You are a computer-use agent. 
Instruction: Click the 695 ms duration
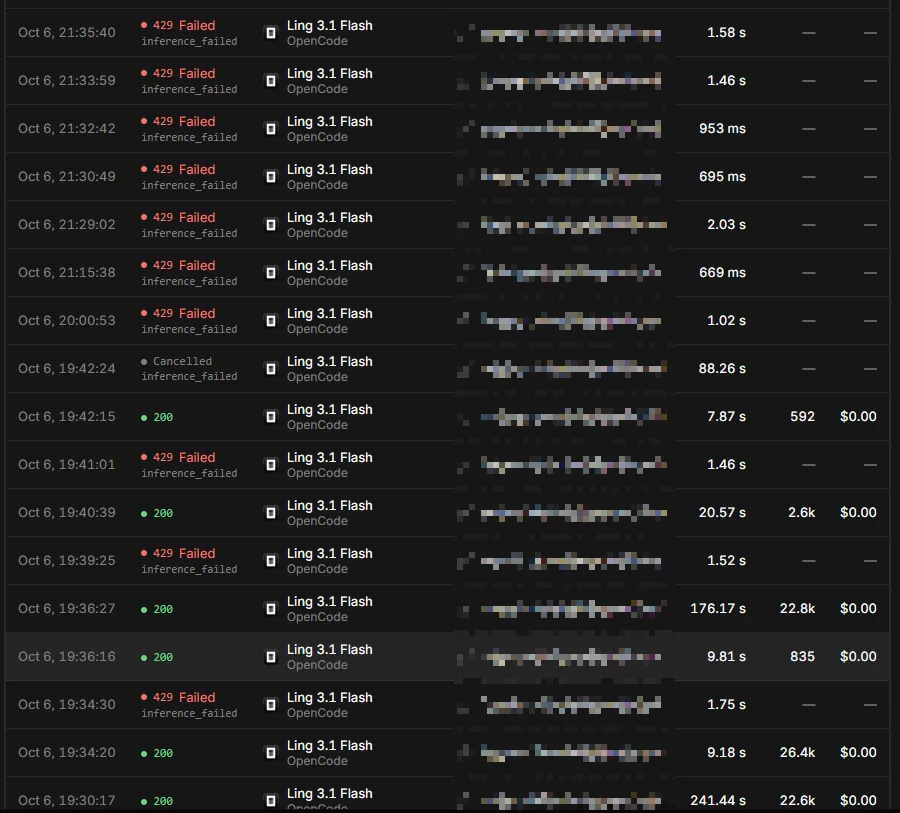coord(722,177)
